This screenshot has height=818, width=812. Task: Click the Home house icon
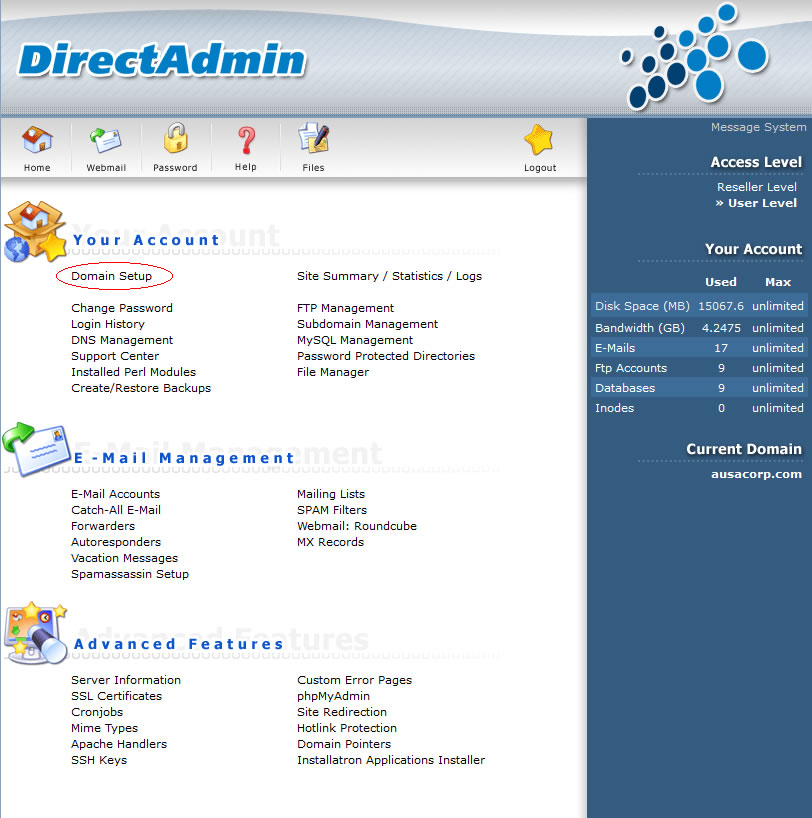(37, 141)
